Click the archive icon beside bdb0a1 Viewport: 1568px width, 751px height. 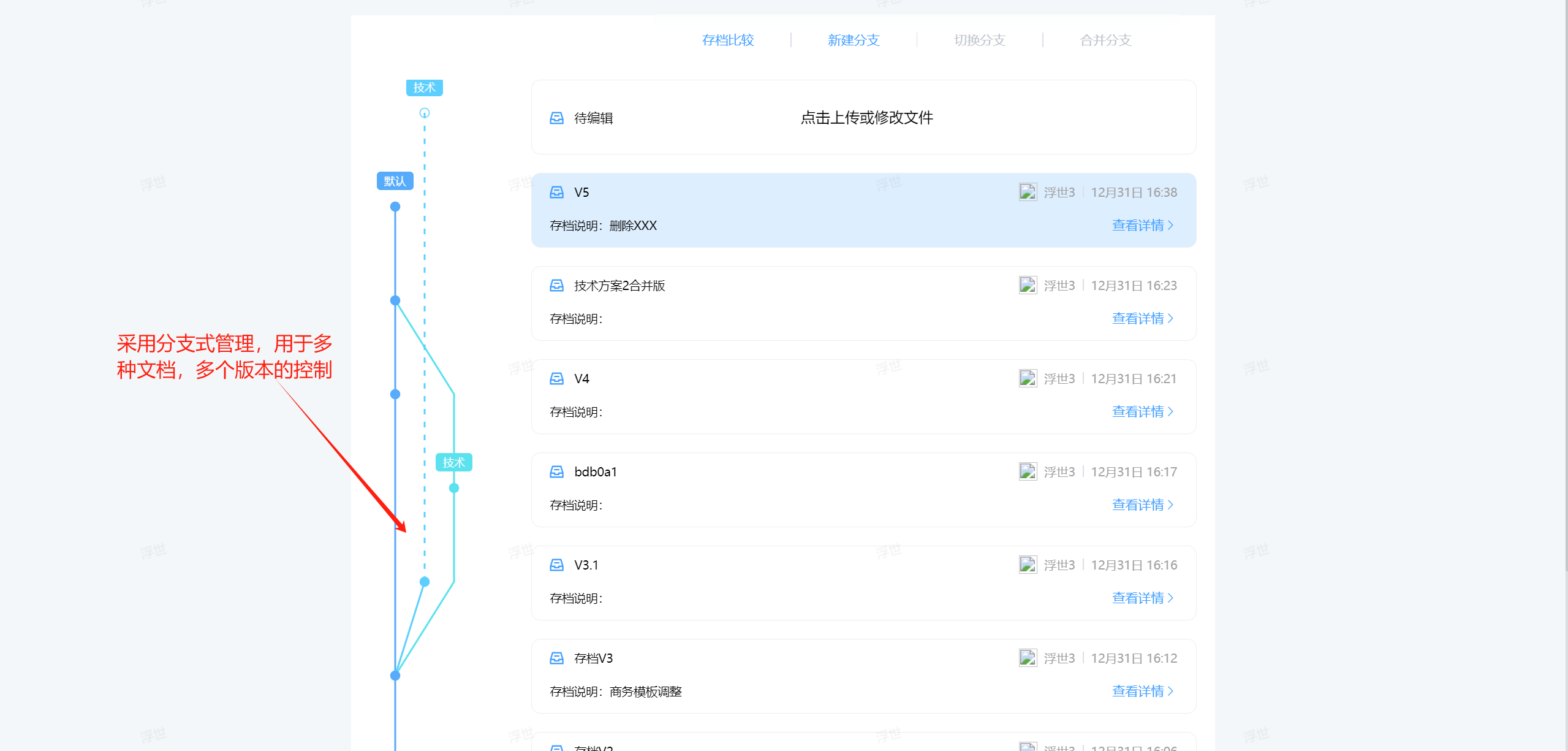556,472
